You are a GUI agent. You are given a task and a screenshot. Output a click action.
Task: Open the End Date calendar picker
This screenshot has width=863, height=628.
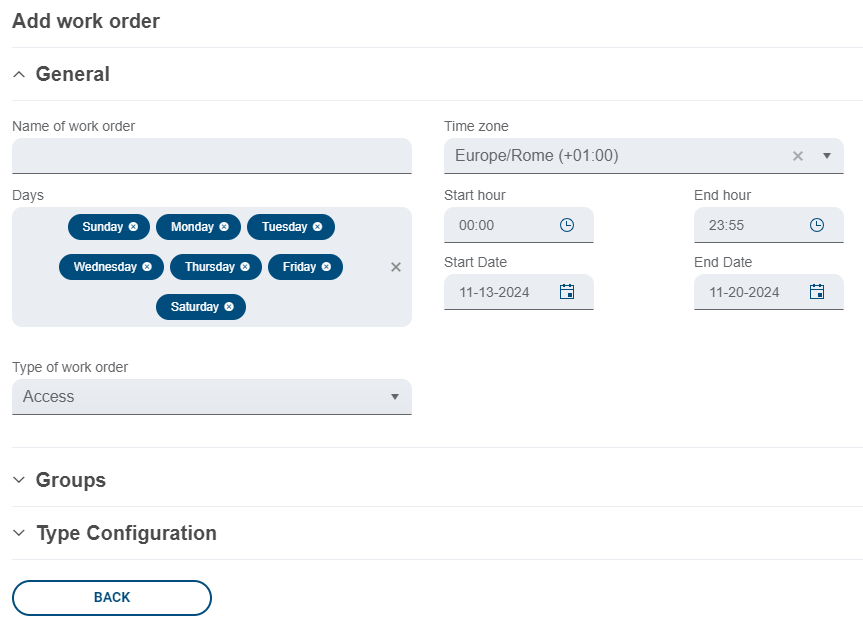click(817, 292)
